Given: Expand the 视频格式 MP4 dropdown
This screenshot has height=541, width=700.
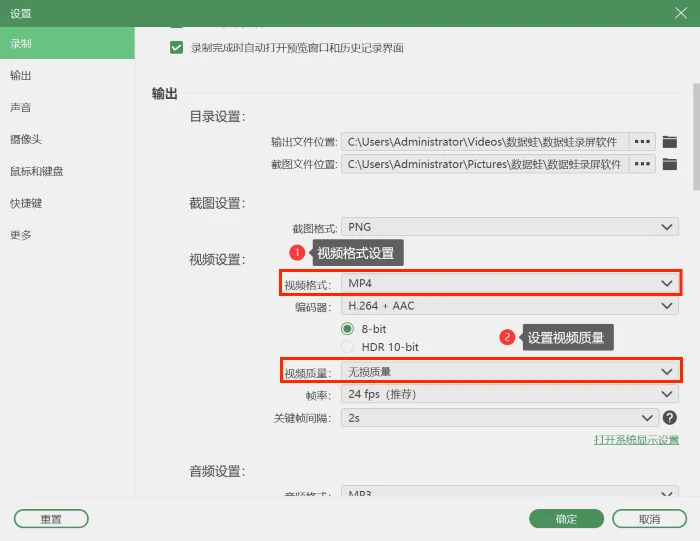Looking at the screenshot, I should click(x=510, y=283).
